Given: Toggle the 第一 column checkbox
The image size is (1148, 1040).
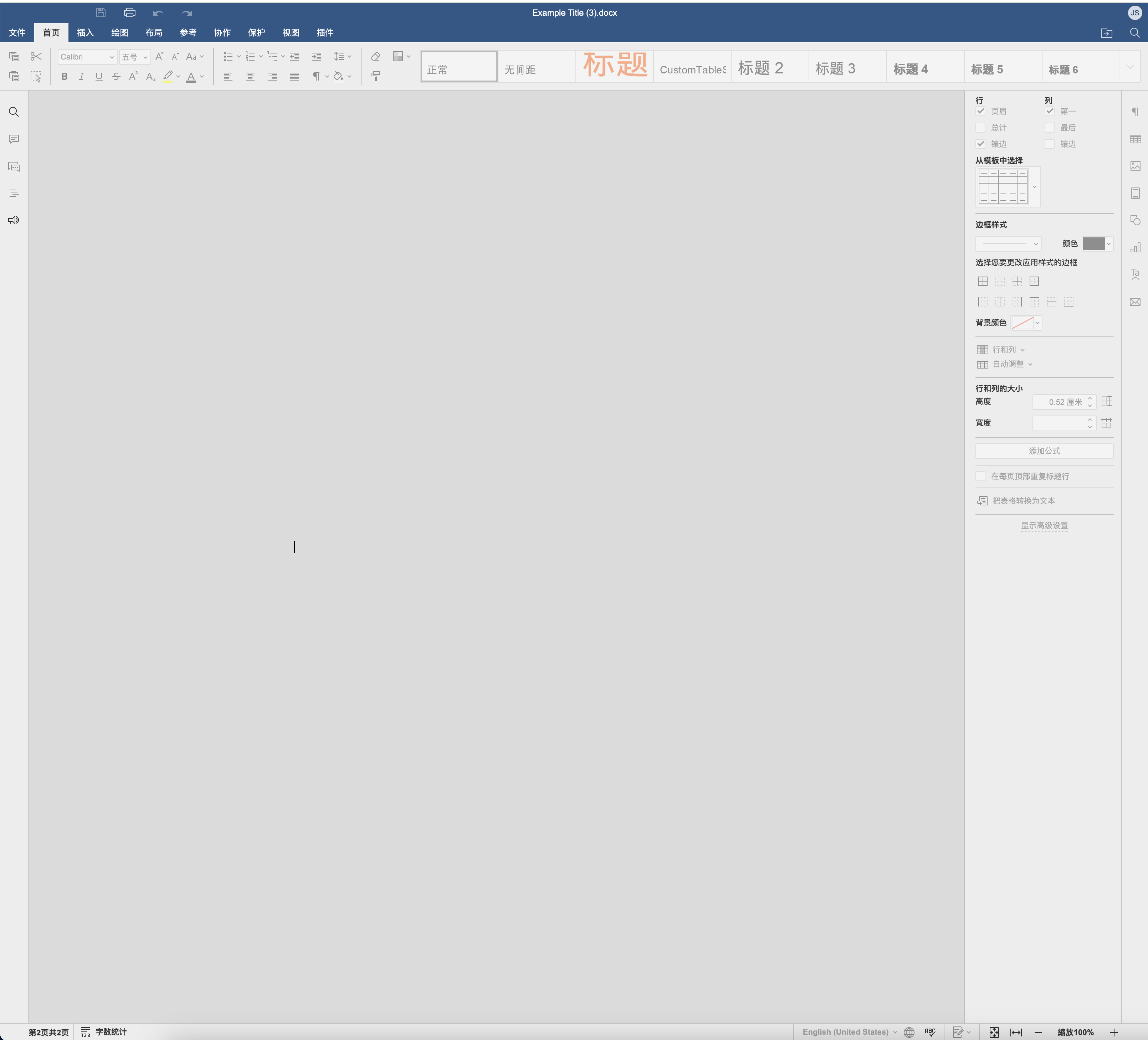Looking at the screenshot, I should point(1050,111).
